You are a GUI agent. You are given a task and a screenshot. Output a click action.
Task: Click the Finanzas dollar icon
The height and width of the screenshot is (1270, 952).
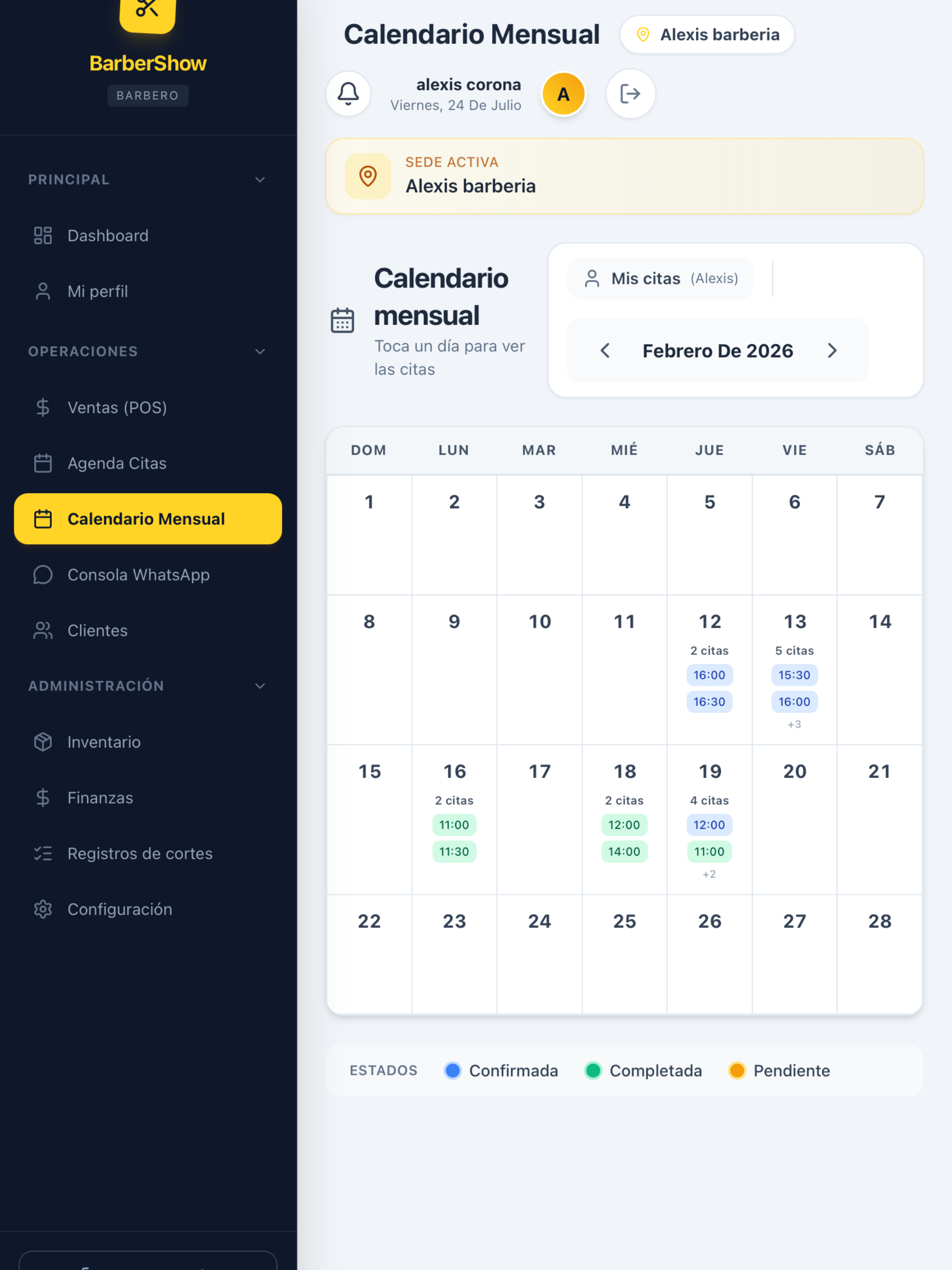(x=43, y=797)
